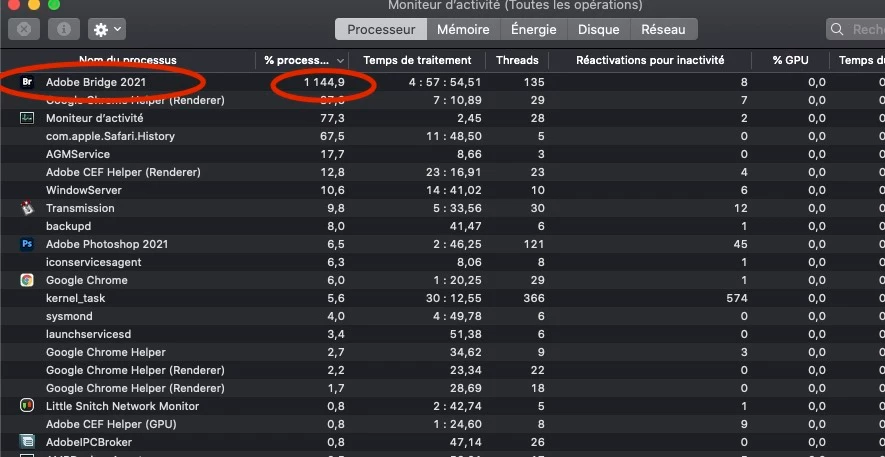
Task: Click the Adobe Bridge 2021 icon
Action: point(27,82)
